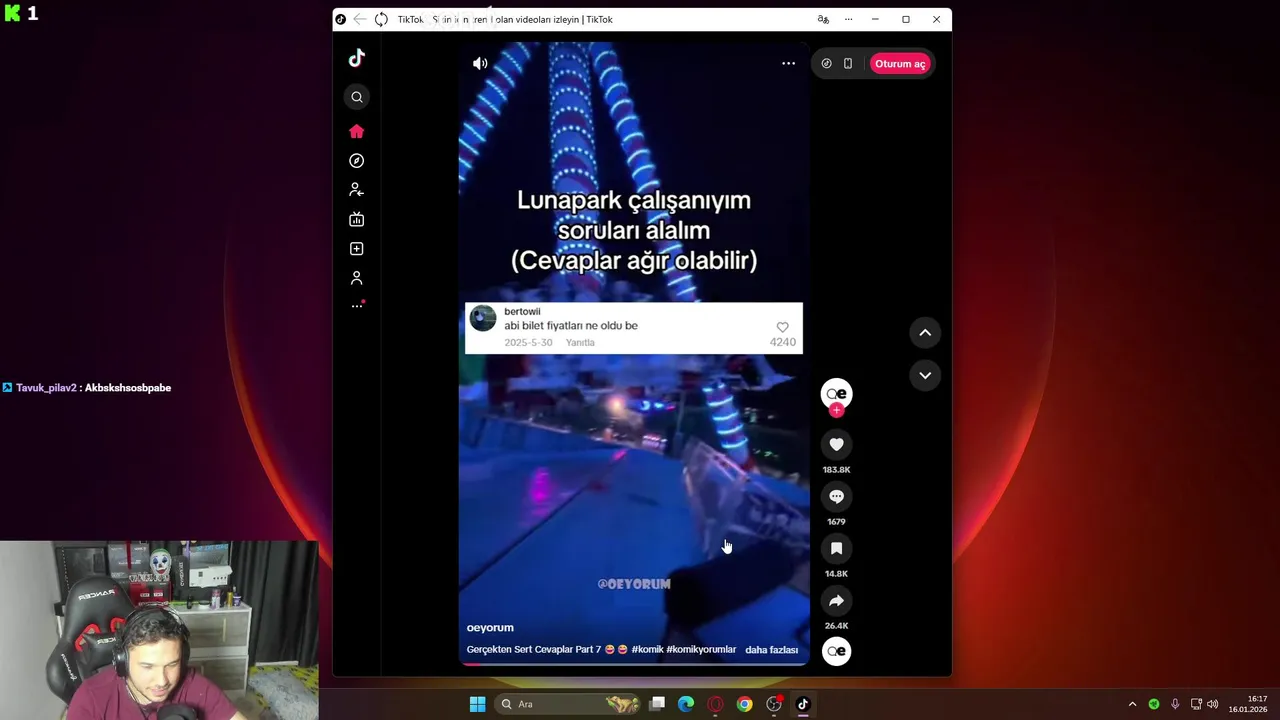Viewport: 1280px width, 720px height.
Task: Click the Upload plus icon
Action: click(357, 249)
